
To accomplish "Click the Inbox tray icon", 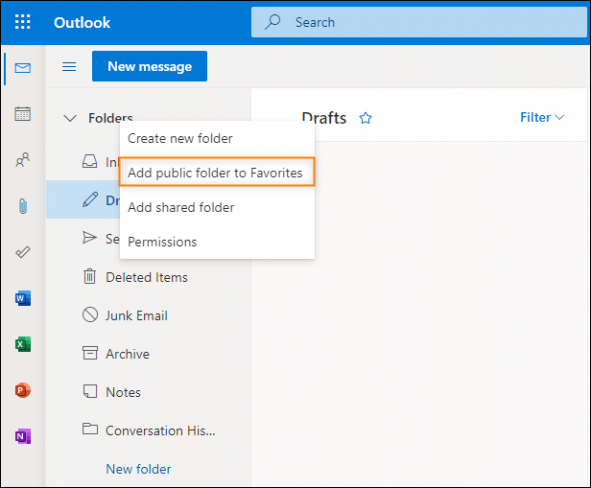I will click(x=90, y=161).
